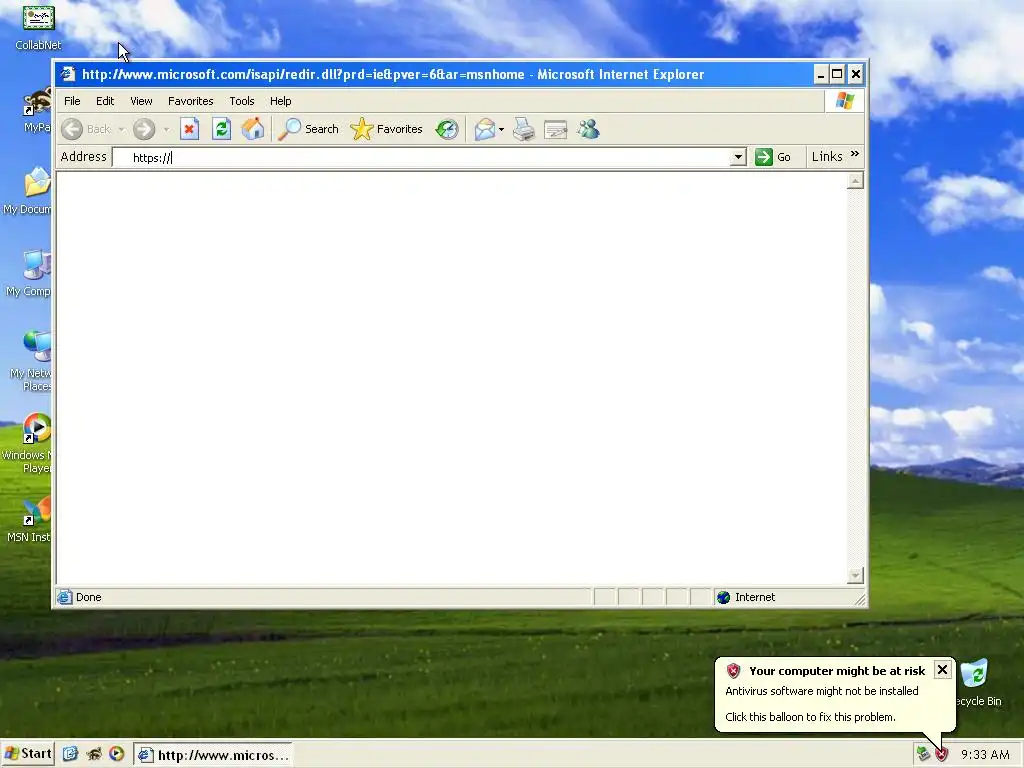Minimize the Internet Explorer window
This screenshot has width=1024, height=768.
click(x=821, y=74)
